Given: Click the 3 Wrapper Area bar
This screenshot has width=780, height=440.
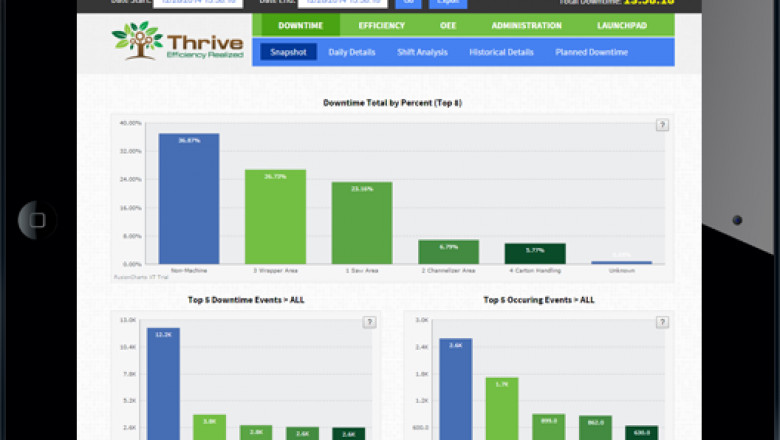Looking at the screenshot, I should tap(275, 216).
